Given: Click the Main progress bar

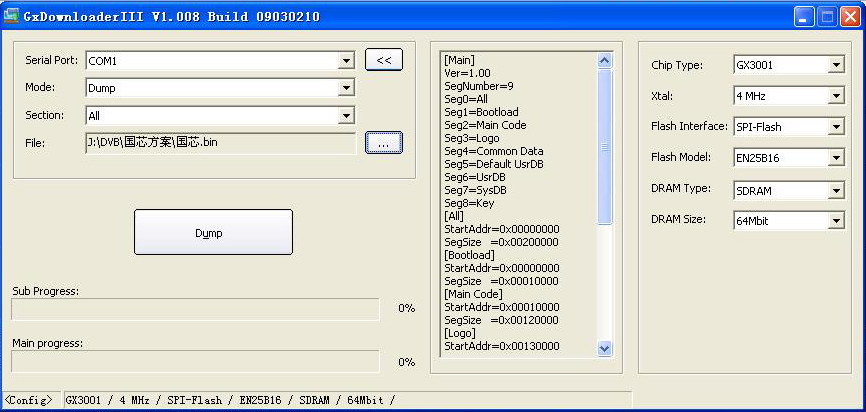Looking at the screenshot, I should (195, 361).
